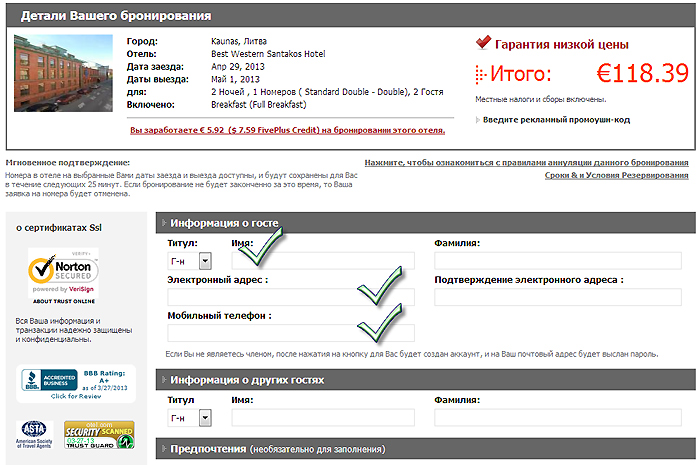700x465 pixels.
Task: Click the FivePlus Credit earnings link
Action: pyautogui.click(x=287, y=130)
